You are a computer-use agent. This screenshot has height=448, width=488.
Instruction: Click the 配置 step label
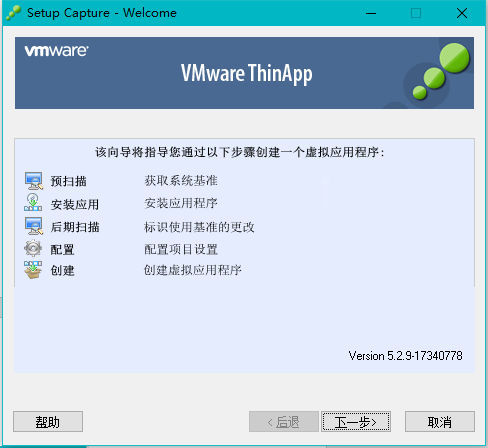(62, 249)
